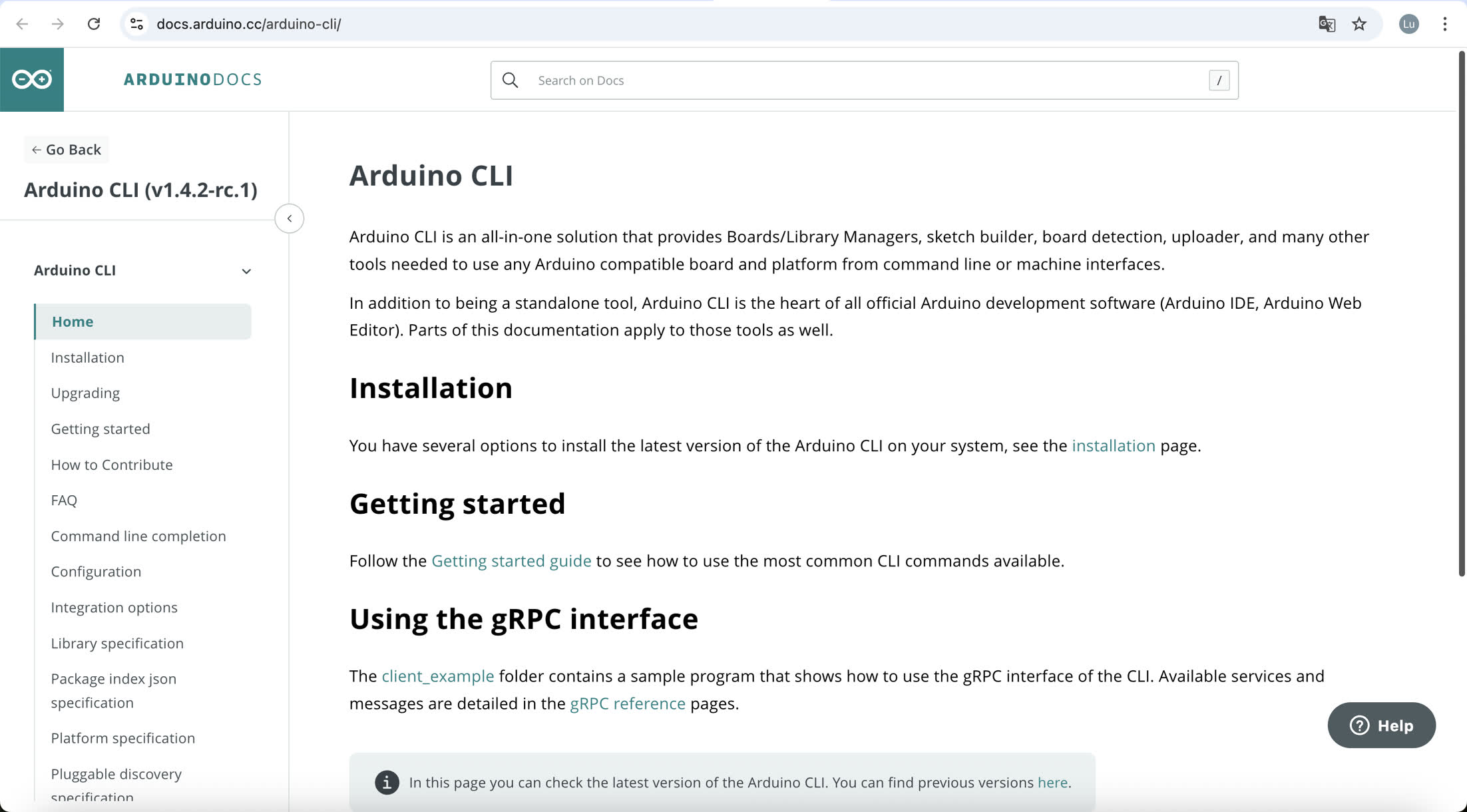
Task: Collapse the Arduino CLI section chevron
Action: (x=246, y=271)
